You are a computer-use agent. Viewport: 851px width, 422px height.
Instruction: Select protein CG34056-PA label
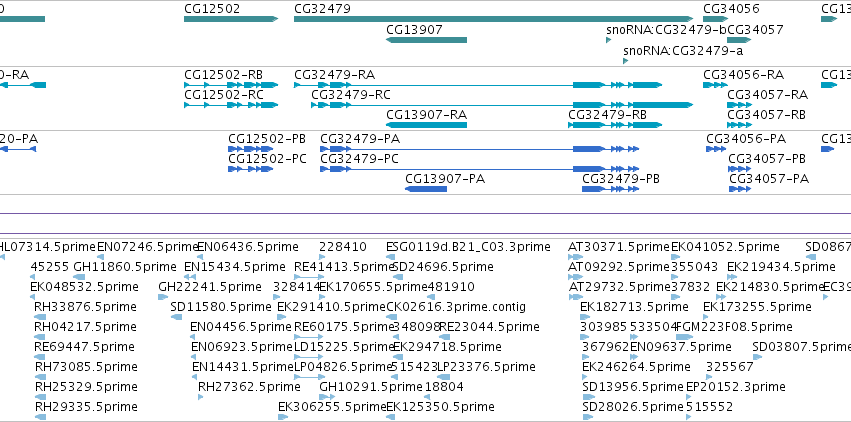[x=746, y=139]
